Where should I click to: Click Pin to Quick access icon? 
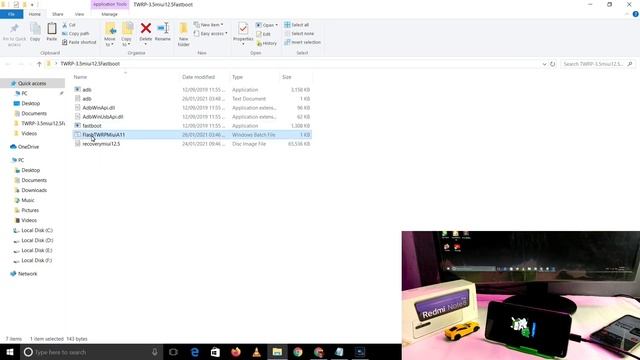14,29
